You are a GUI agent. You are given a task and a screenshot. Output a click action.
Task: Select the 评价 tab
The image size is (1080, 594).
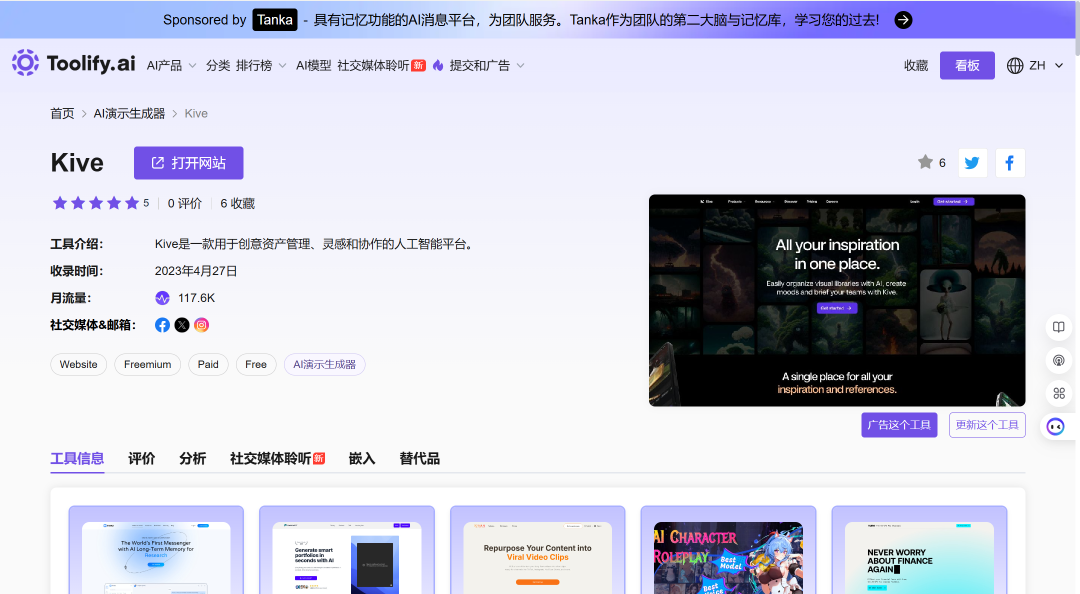pyautogui.click(x=141, y=459)
